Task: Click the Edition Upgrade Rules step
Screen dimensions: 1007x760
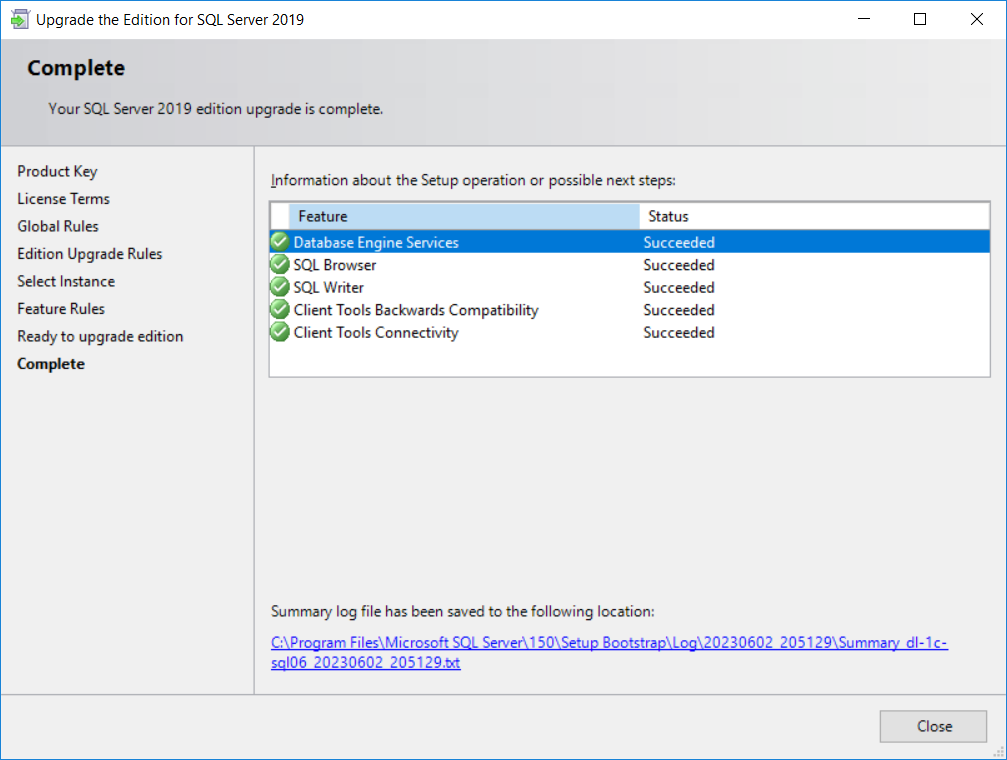Action: click(x=90, y=254)
